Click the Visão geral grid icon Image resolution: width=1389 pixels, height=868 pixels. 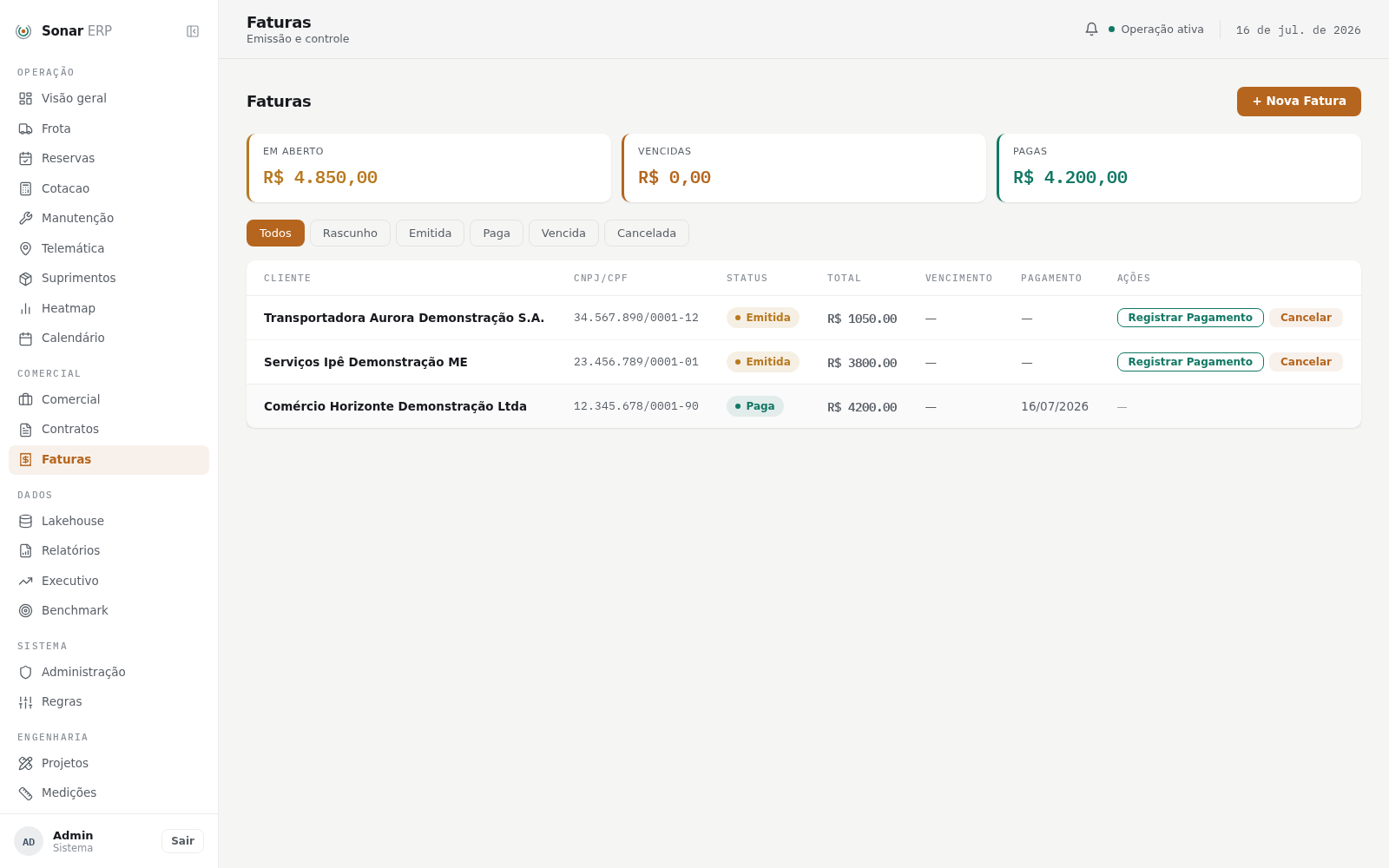click(x=26, y=98)
